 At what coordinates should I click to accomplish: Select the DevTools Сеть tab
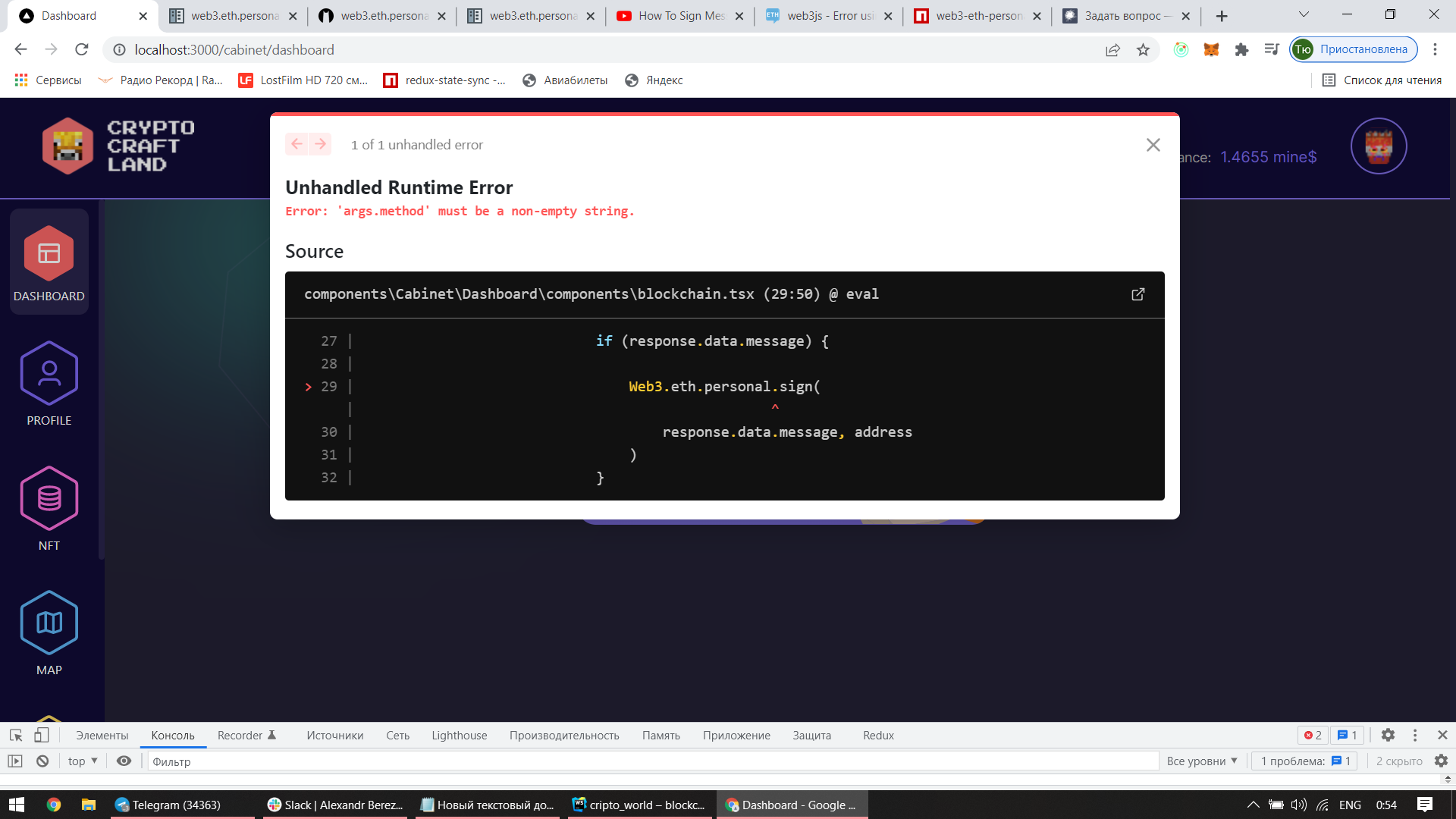397,736
